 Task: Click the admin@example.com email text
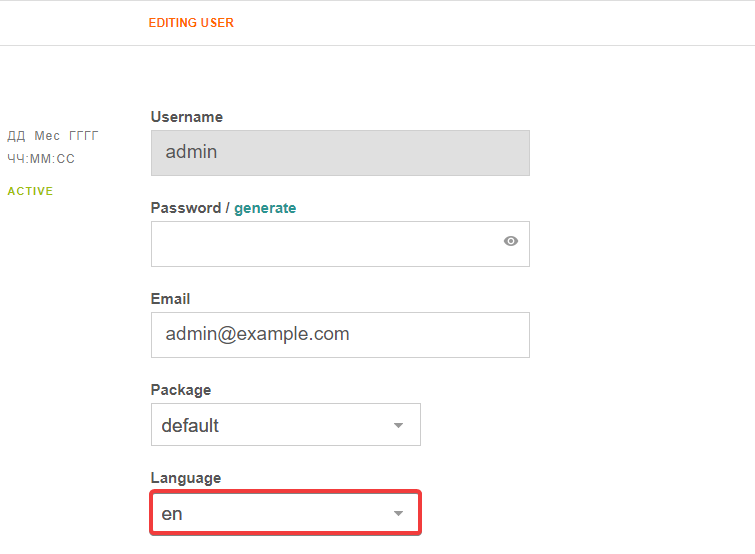pos(258,335)
